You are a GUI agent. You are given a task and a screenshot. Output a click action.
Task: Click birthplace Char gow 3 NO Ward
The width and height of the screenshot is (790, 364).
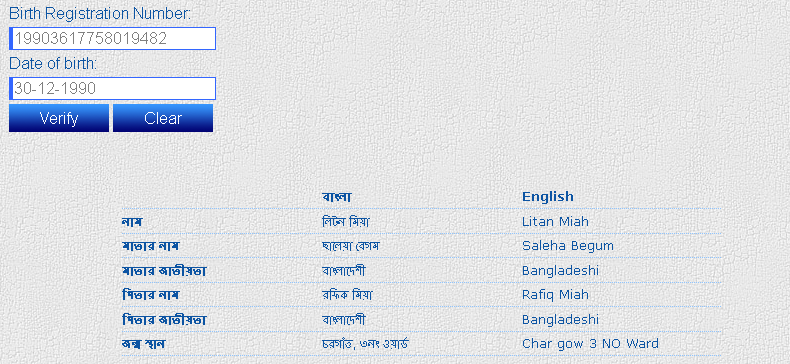click(590, 344)
